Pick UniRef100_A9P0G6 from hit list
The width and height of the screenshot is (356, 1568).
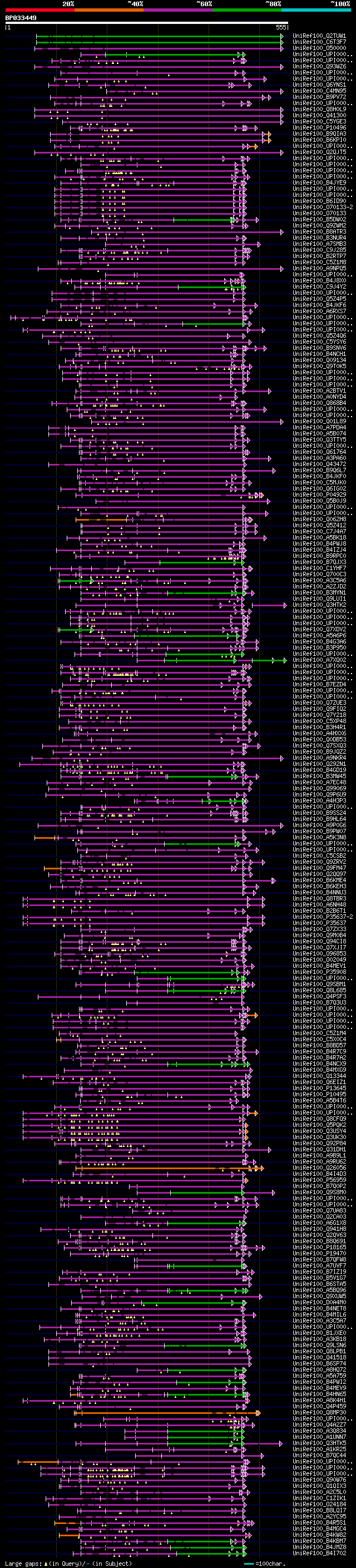click(x=319, y=825)
